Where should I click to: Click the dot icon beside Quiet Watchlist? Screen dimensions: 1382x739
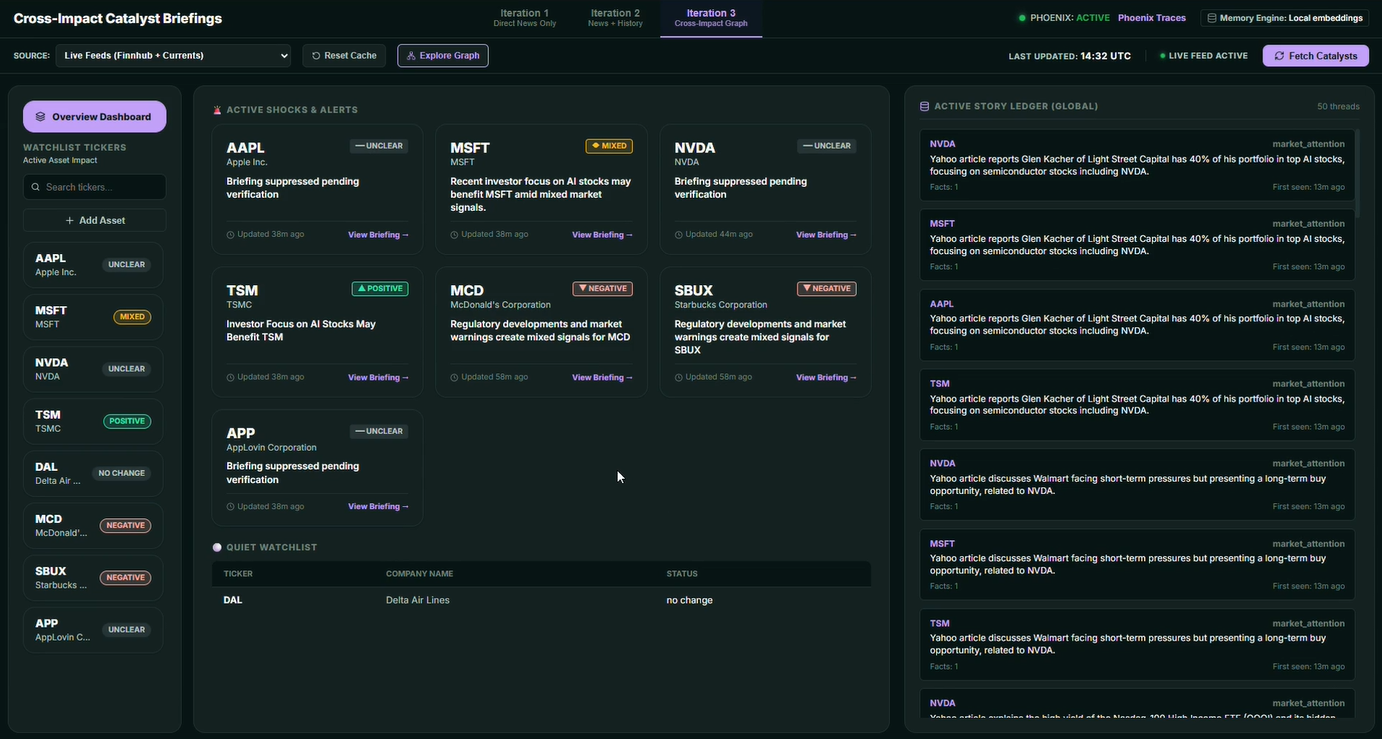click(x=217, y=547)
